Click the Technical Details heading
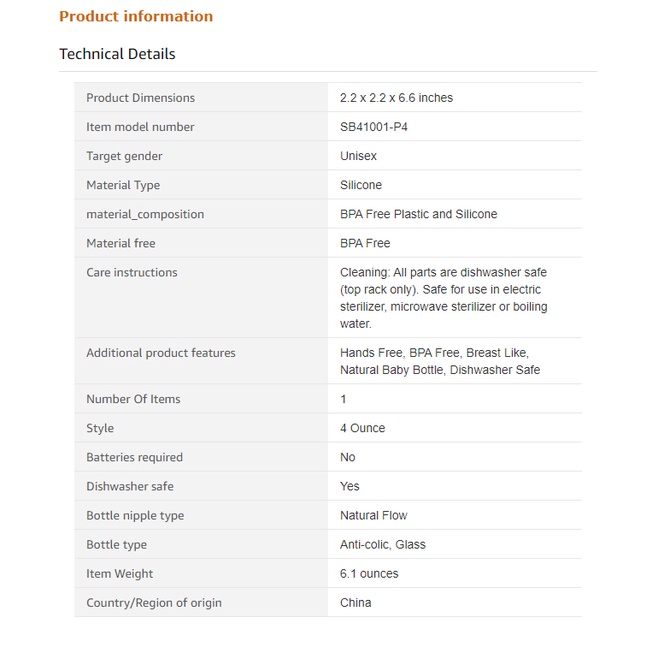This screenshot has width=653, height=653. (117, 54)
